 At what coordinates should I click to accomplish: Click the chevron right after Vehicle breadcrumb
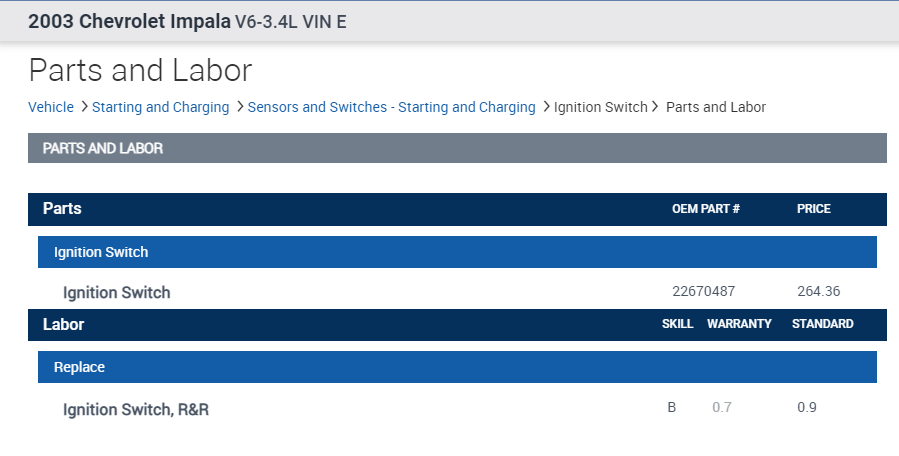[84, 107]
